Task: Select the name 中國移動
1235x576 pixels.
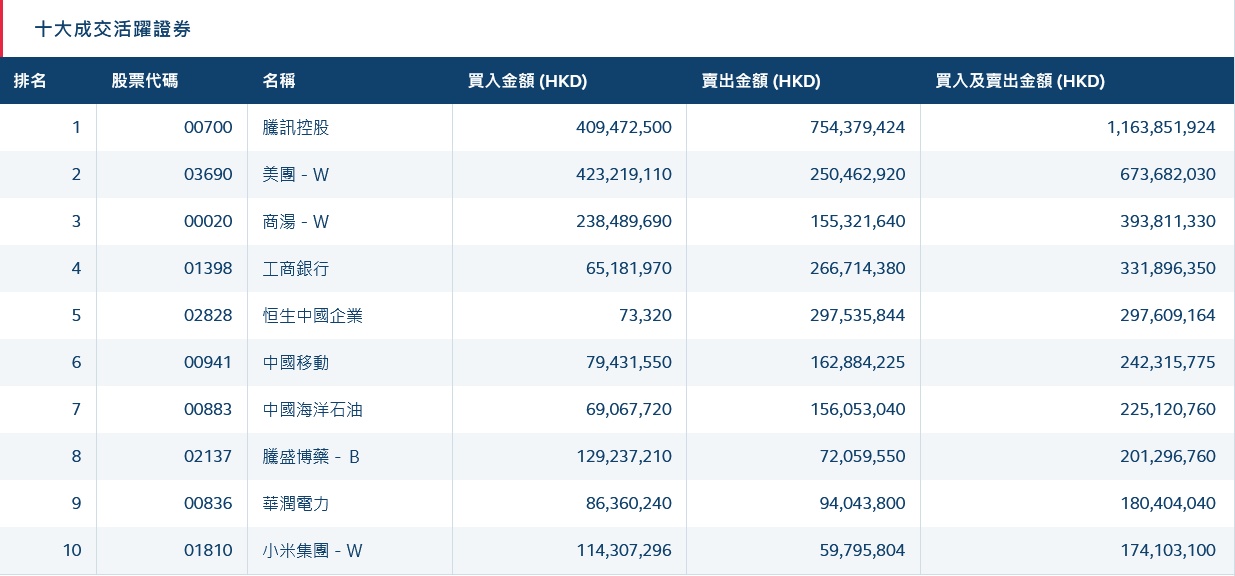Action: point(296,362)
